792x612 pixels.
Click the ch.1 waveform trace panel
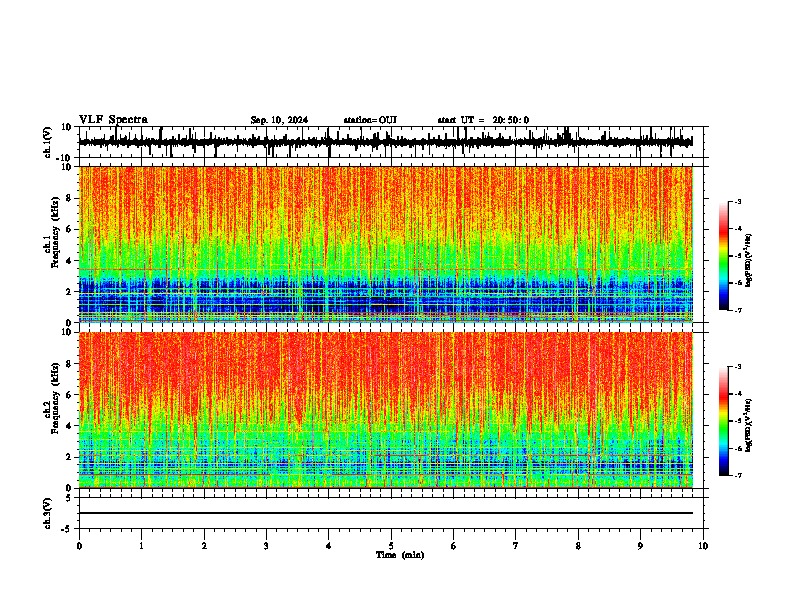(391, 142)
